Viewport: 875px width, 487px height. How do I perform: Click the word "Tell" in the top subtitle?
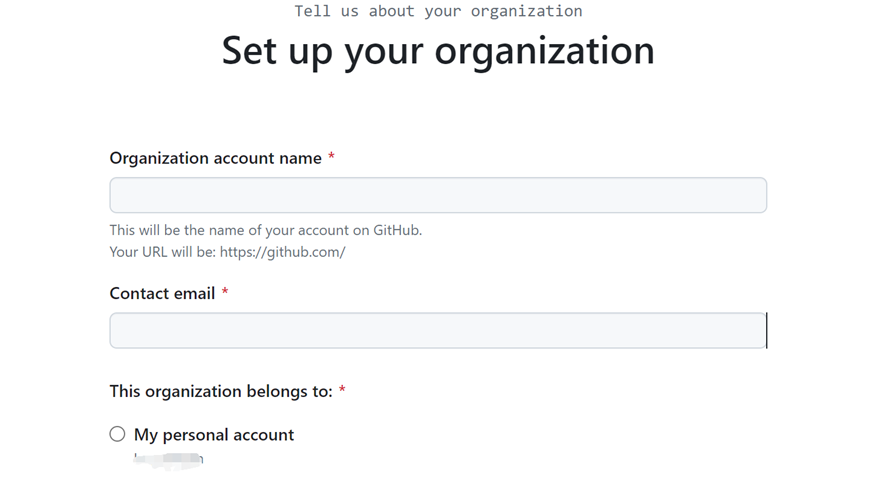point(313,12)
